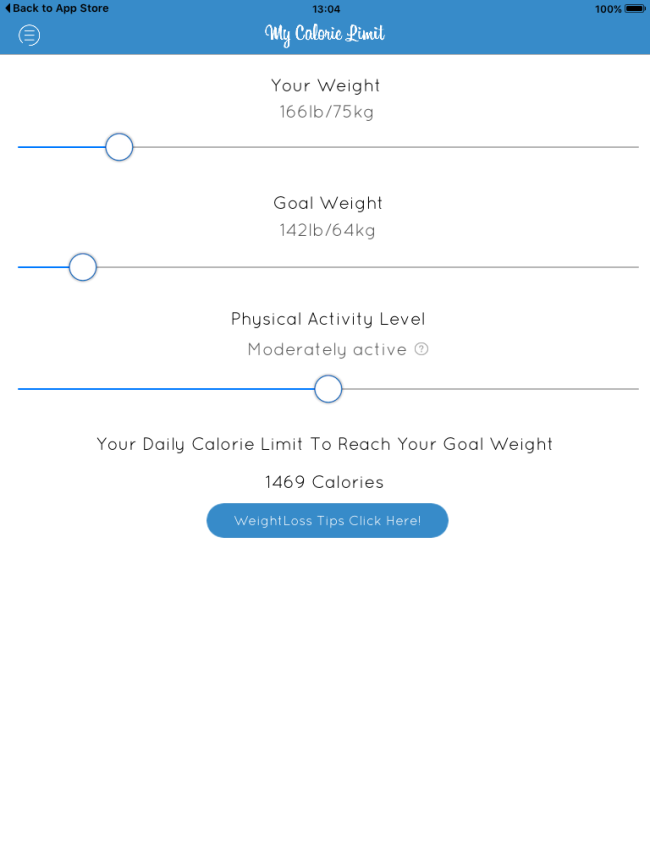Image resolution: width=650 pixels, height=866 pixels.
Task: Click the Your Weight heading
Action: (325, 86)
